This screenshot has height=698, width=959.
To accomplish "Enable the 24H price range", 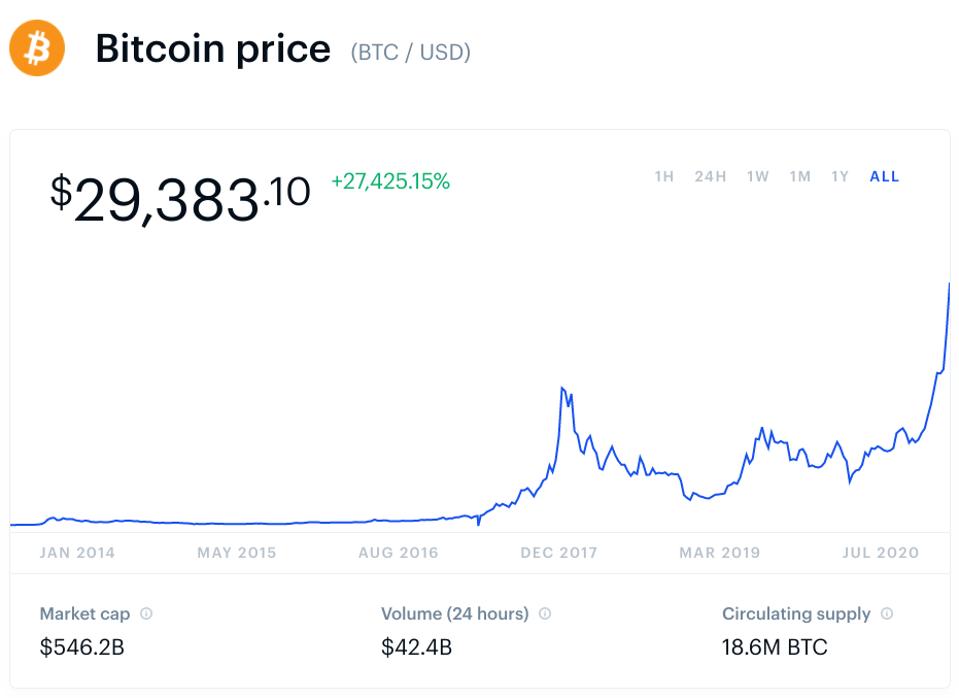I will [x=709, y=176].
